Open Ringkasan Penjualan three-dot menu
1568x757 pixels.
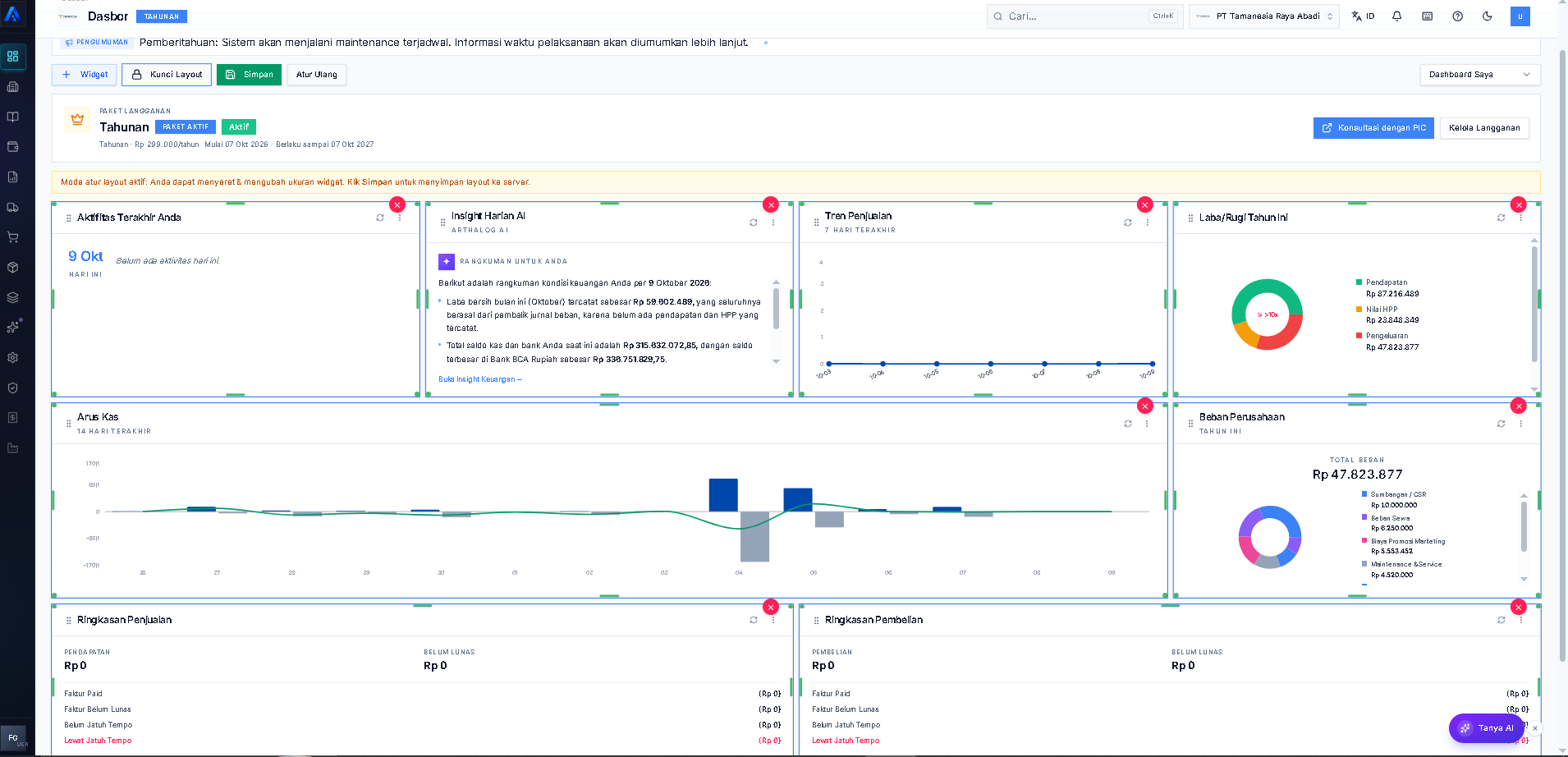point(773,620)
